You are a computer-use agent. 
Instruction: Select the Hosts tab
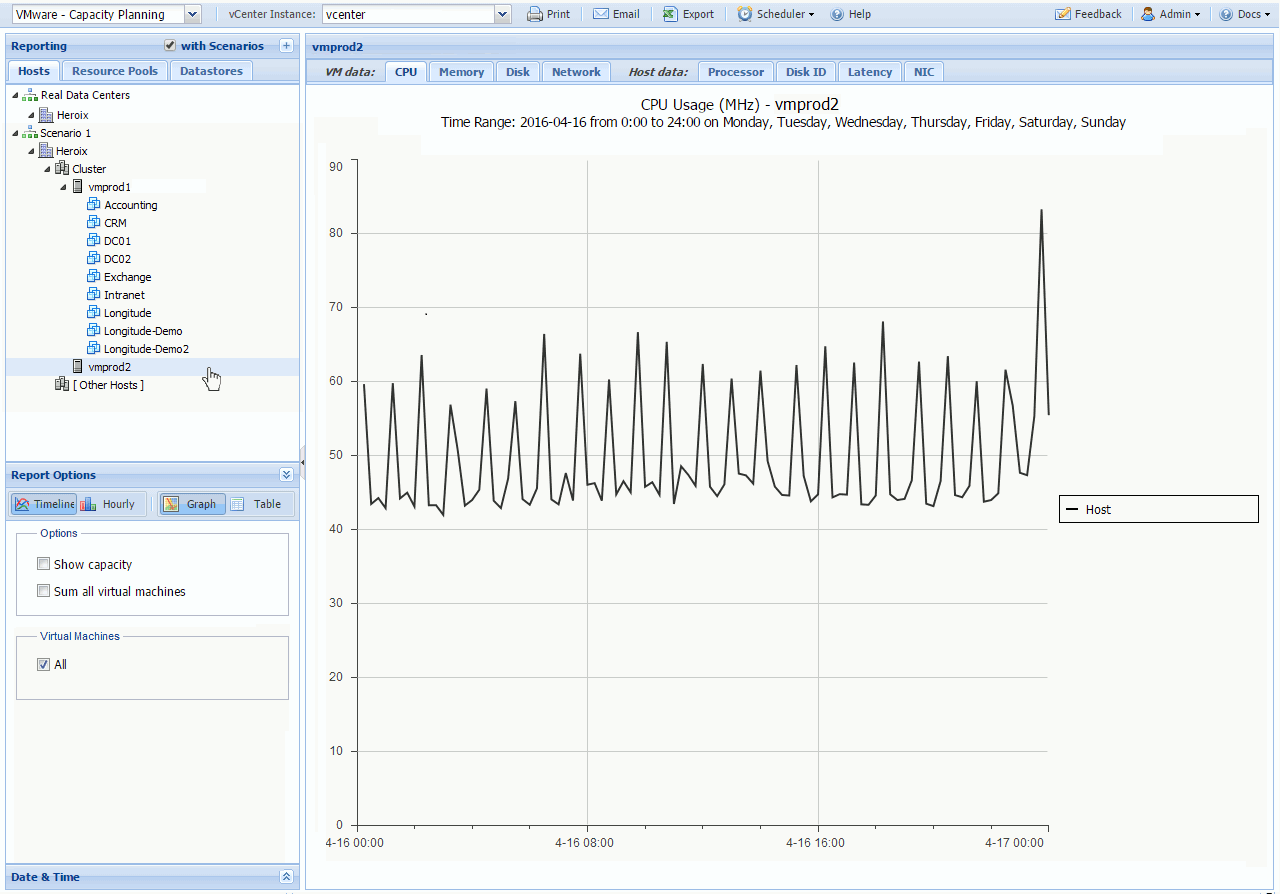(33, 71)
